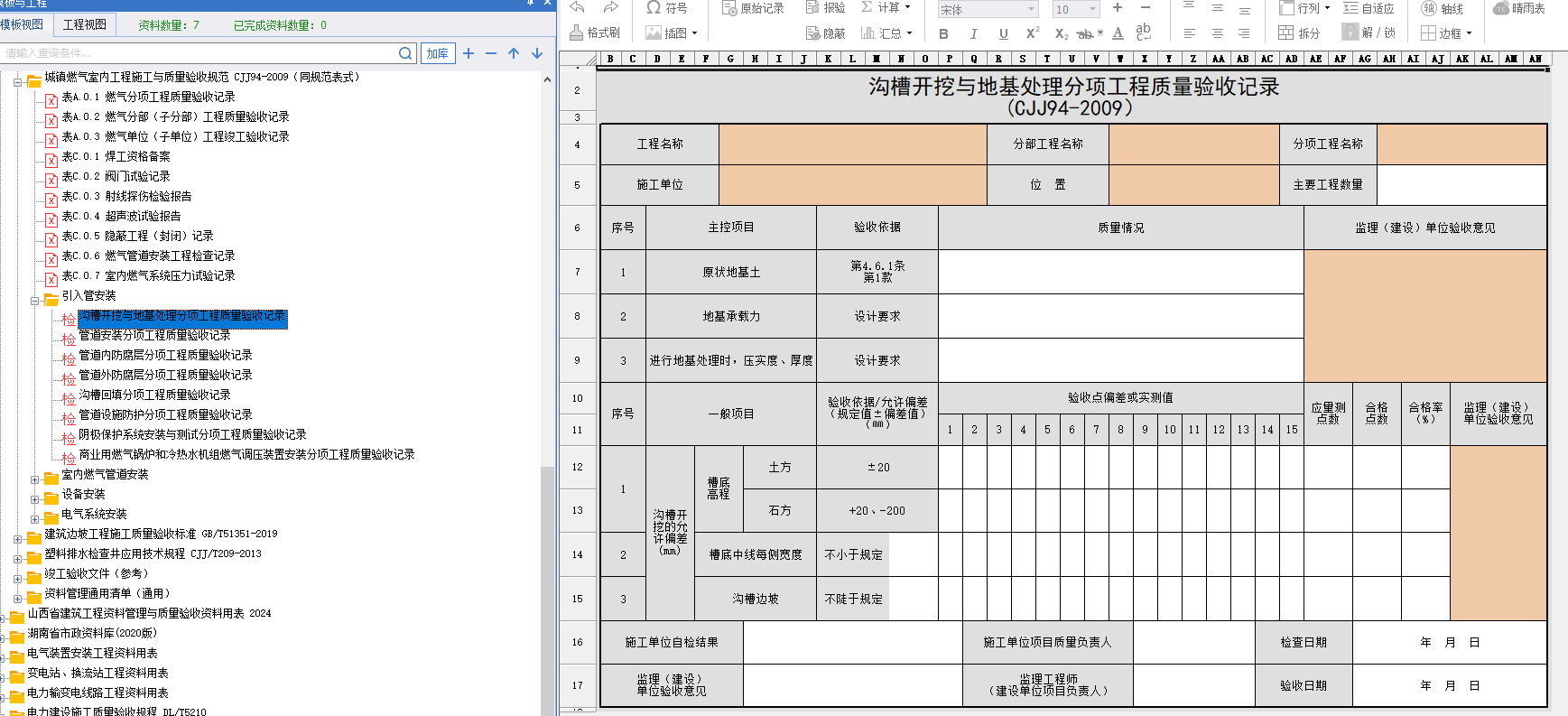Click the 拆分 split cells tool

tap(1299, 33)
